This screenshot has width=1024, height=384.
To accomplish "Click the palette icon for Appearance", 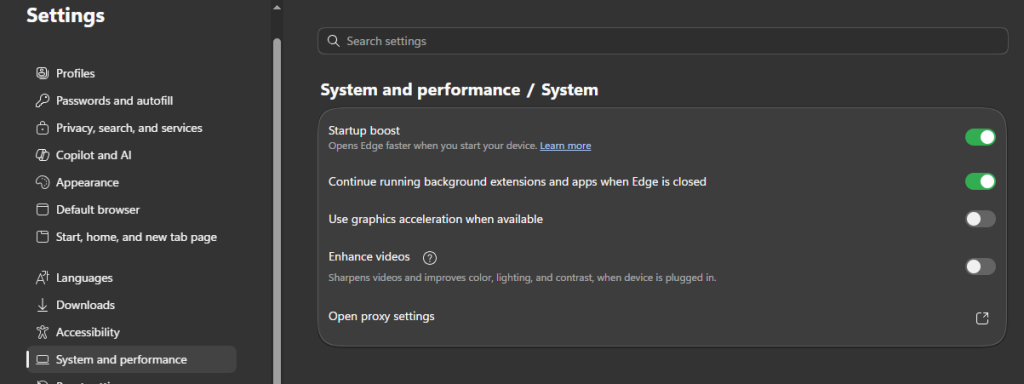I will (x=42, y=182).
